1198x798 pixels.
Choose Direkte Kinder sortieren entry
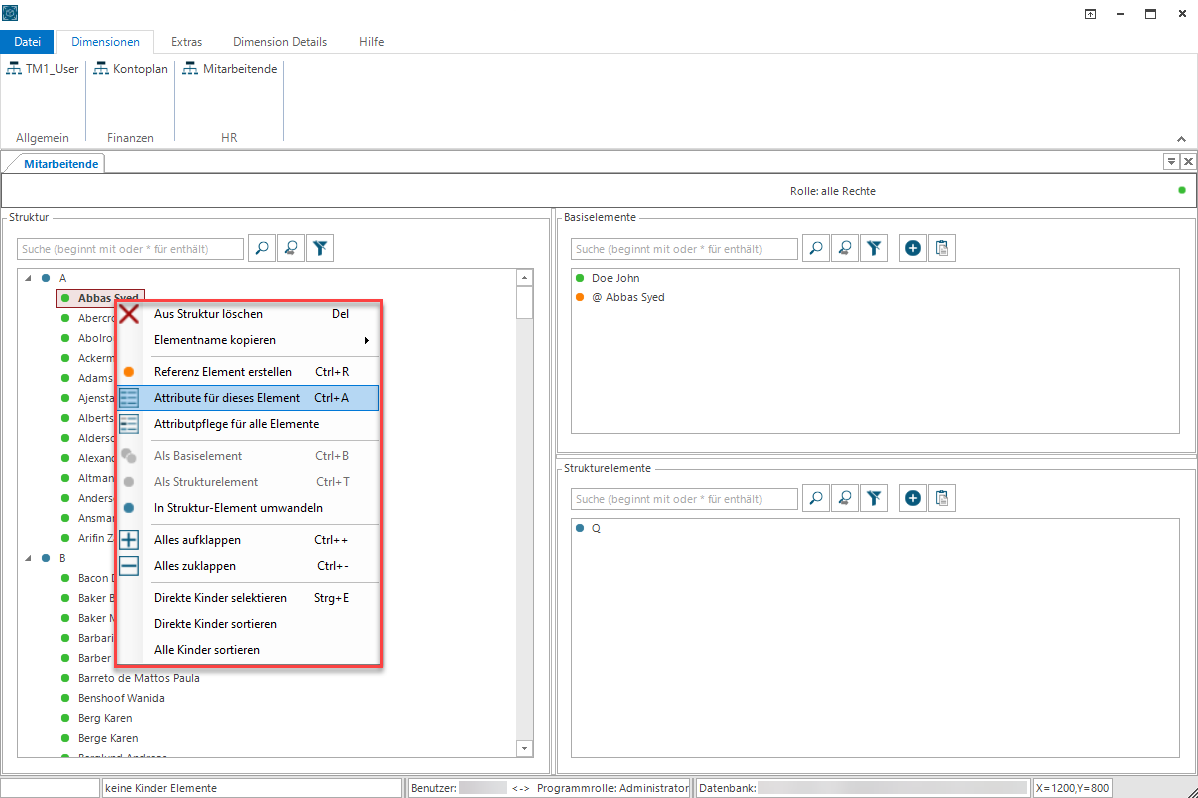pos(248,624)
